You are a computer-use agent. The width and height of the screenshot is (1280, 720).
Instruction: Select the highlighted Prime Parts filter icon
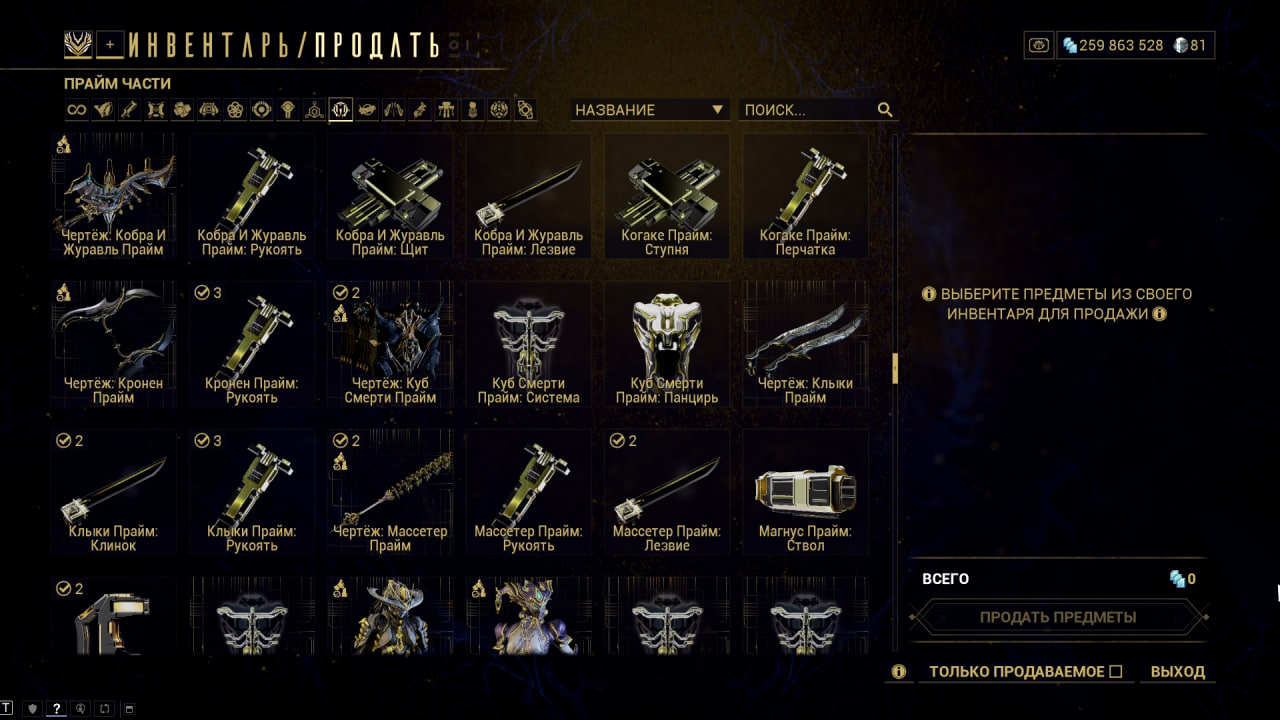coord(341,110)
